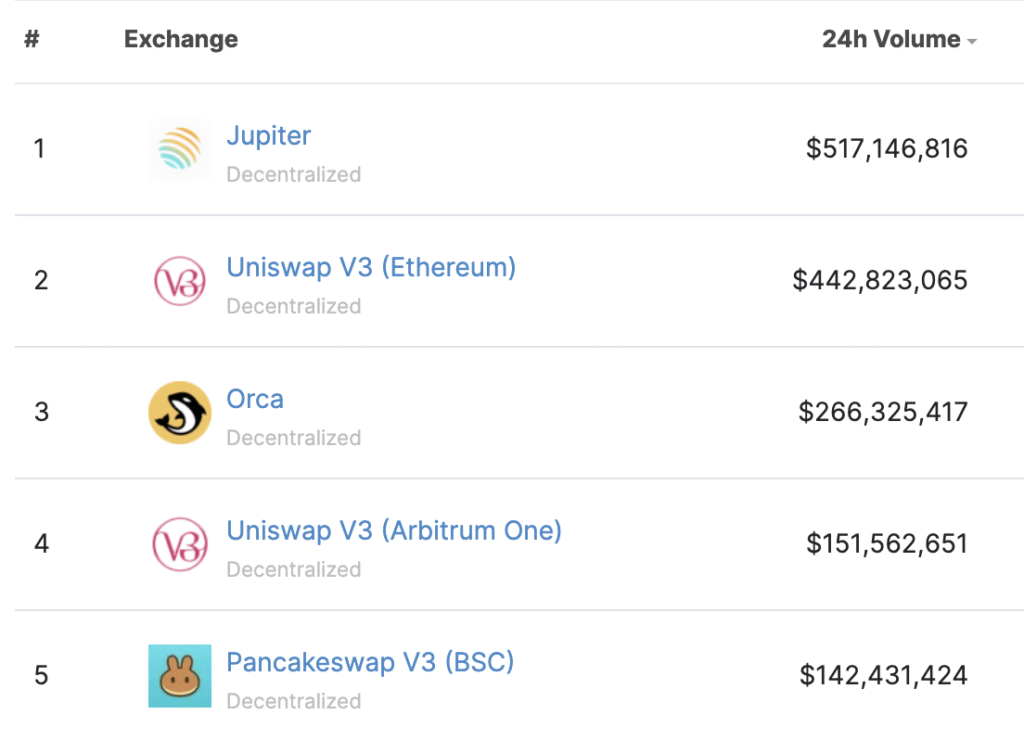This screenshot has width=1024, height=740.
Task: Click the Pancakeswap bunny logo
Action: tap(179, 676)
